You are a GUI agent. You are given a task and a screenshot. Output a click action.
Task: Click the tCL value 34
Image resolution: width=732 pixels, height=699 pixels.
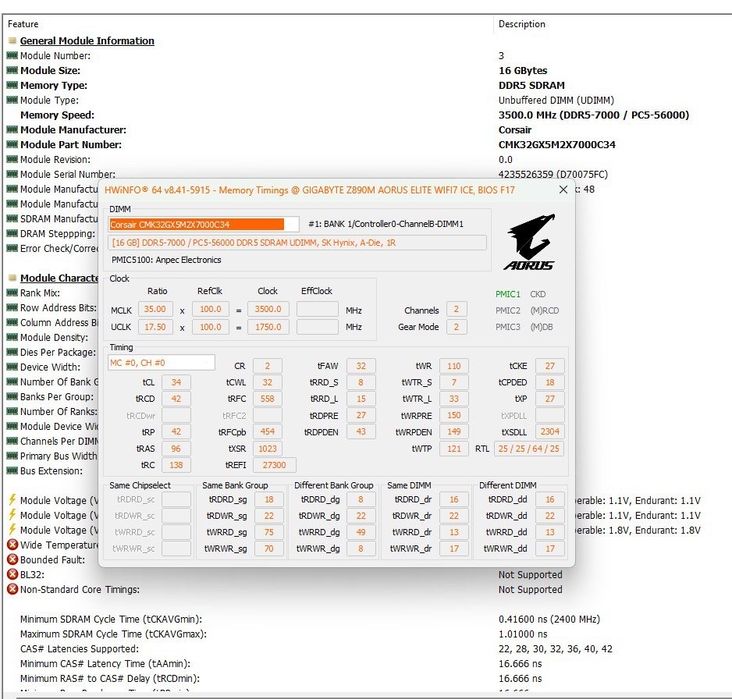coord(176,382)
